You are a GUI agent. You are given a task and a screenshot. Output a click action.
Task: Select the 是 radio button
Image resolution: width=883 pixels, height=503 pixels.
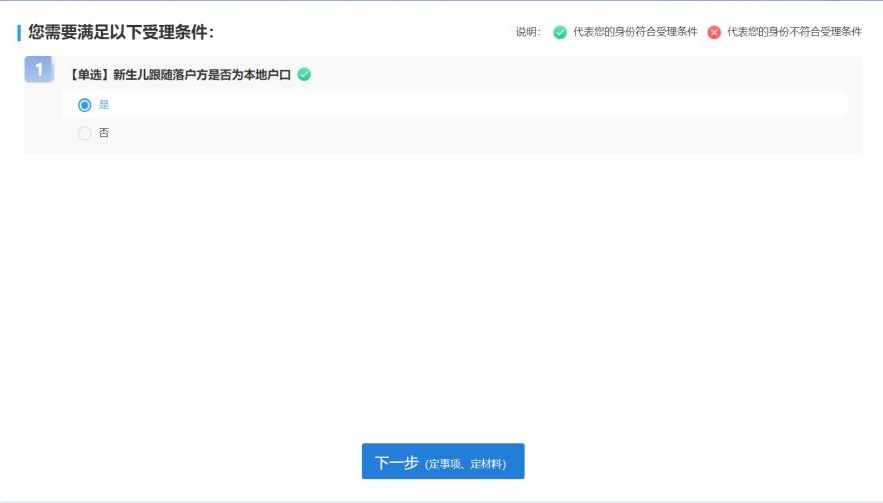pos(85,105)
